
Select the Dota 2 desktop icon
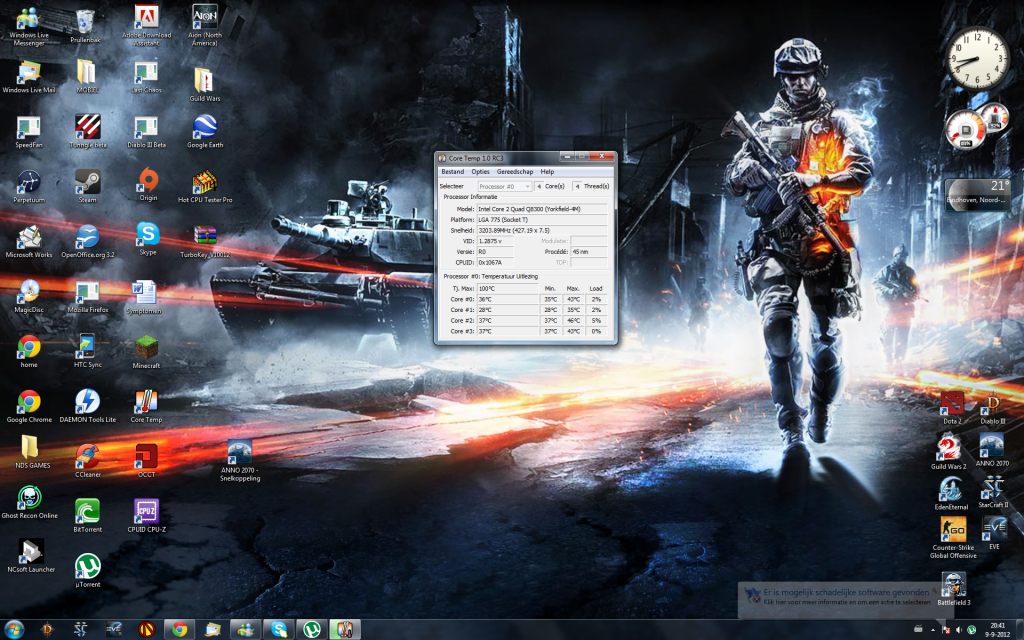(952, 408)
